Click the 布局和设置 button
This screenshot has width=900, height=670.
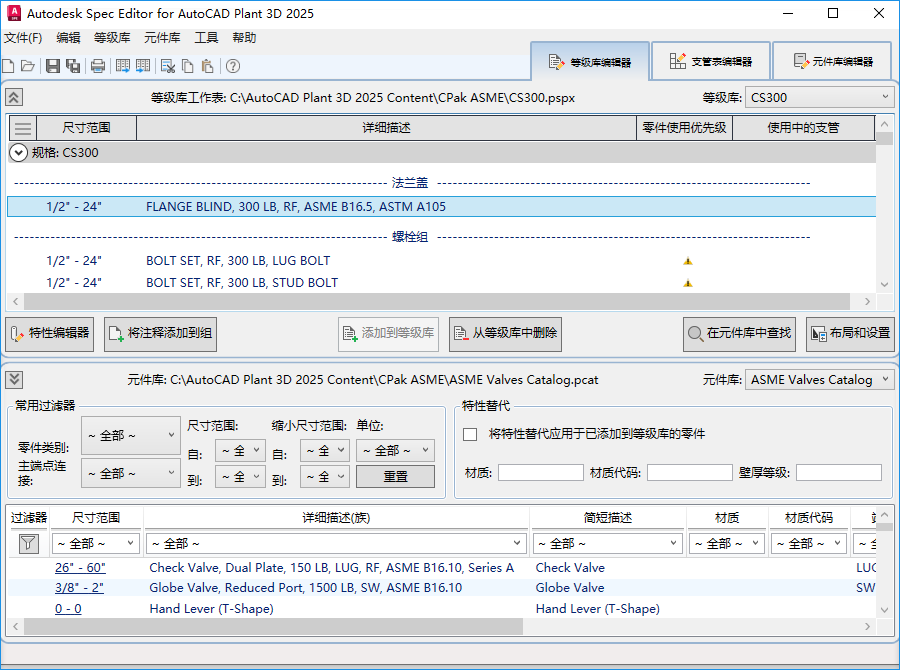pyautogui.click(x=850, y=334)
